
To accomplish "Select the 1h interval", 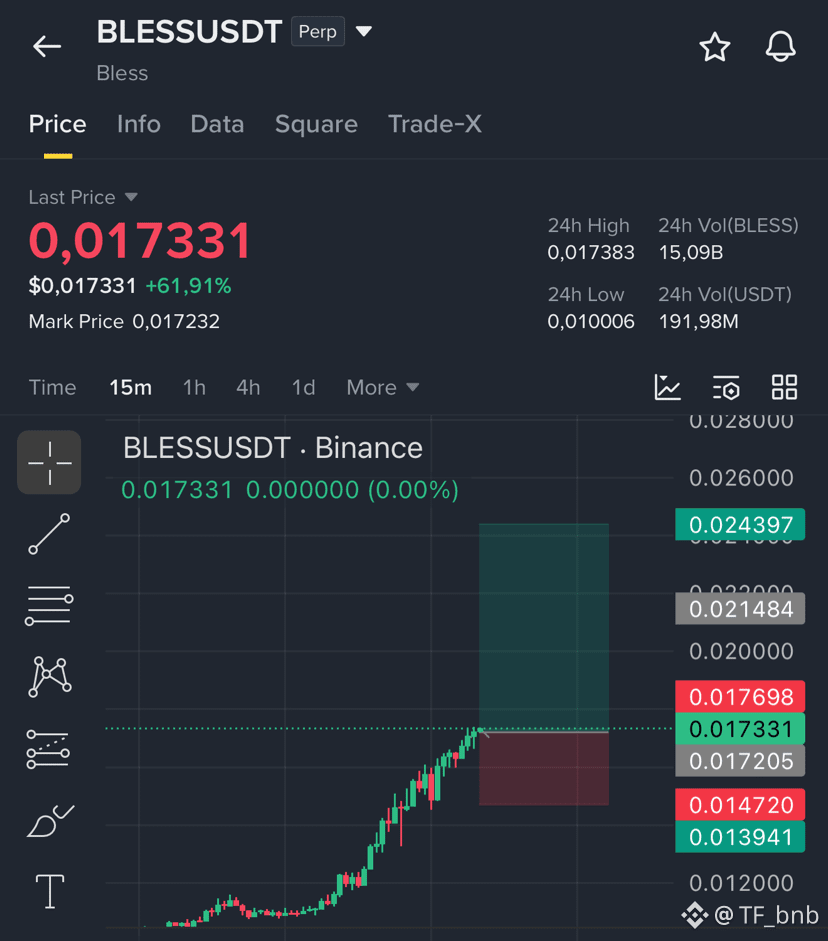I will 194,388.
